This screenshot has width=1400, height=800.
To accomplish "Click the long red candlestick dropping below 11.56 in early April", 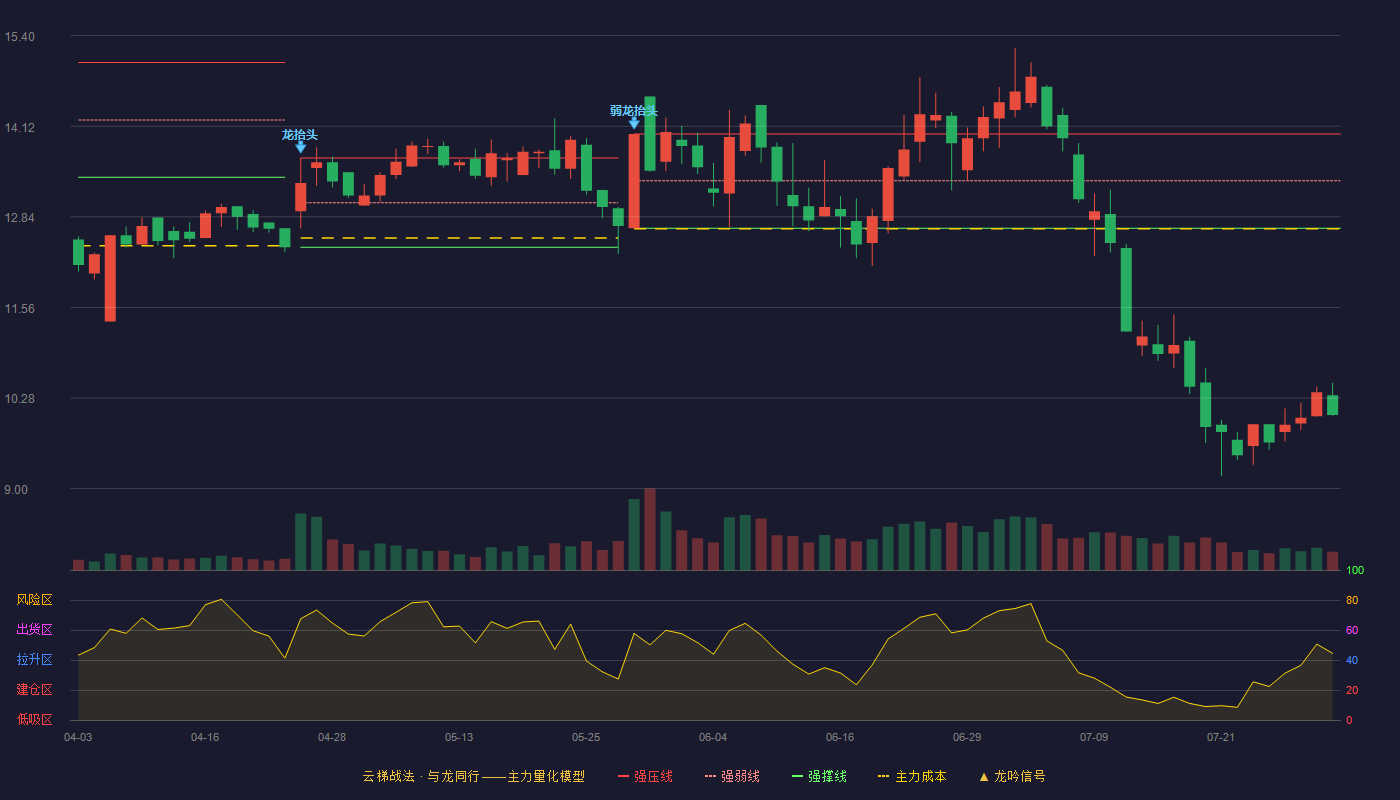I will pyautogui.click(x=110, y=278).
